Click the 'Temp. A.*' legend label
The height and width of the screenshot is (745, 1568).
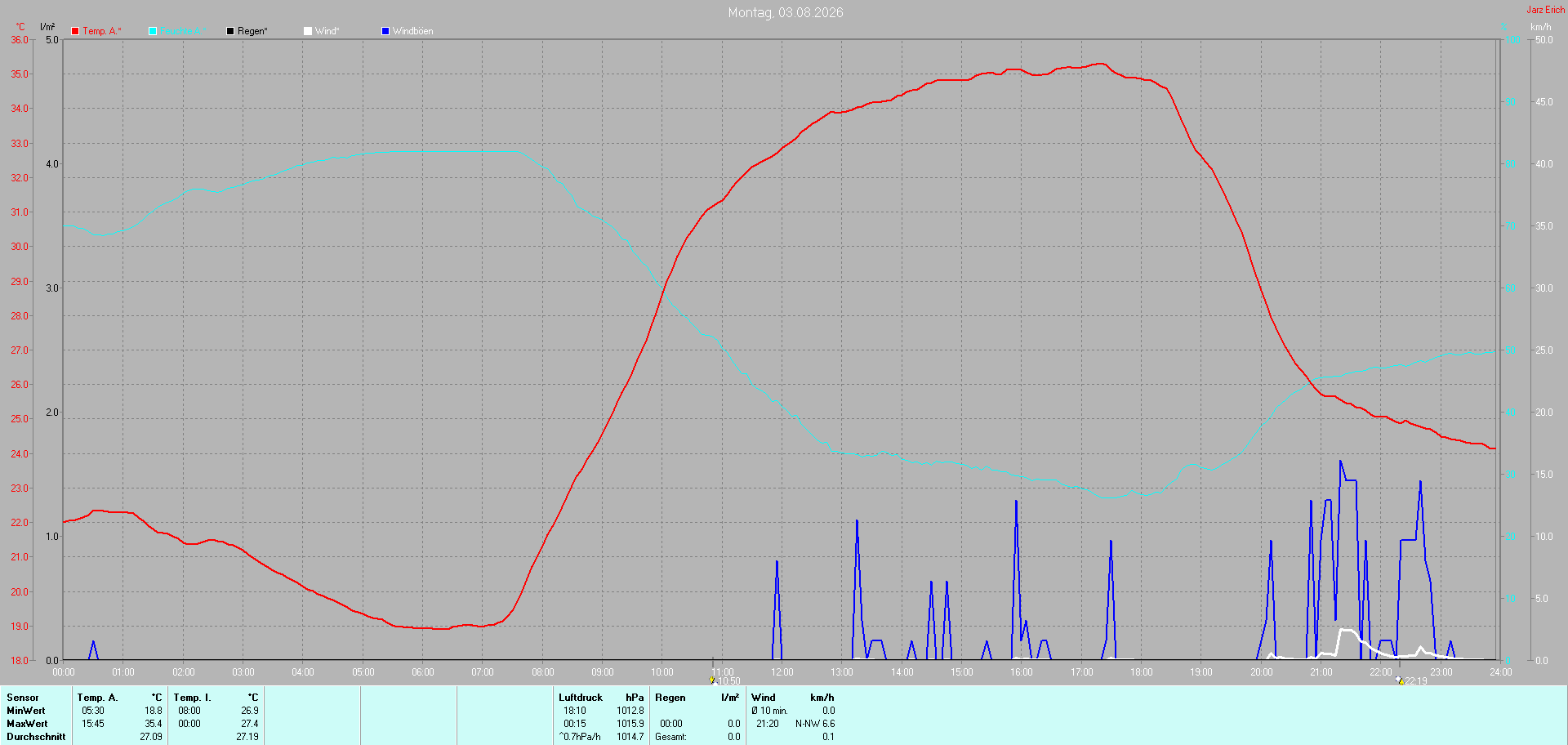click(x=102, y=31)
